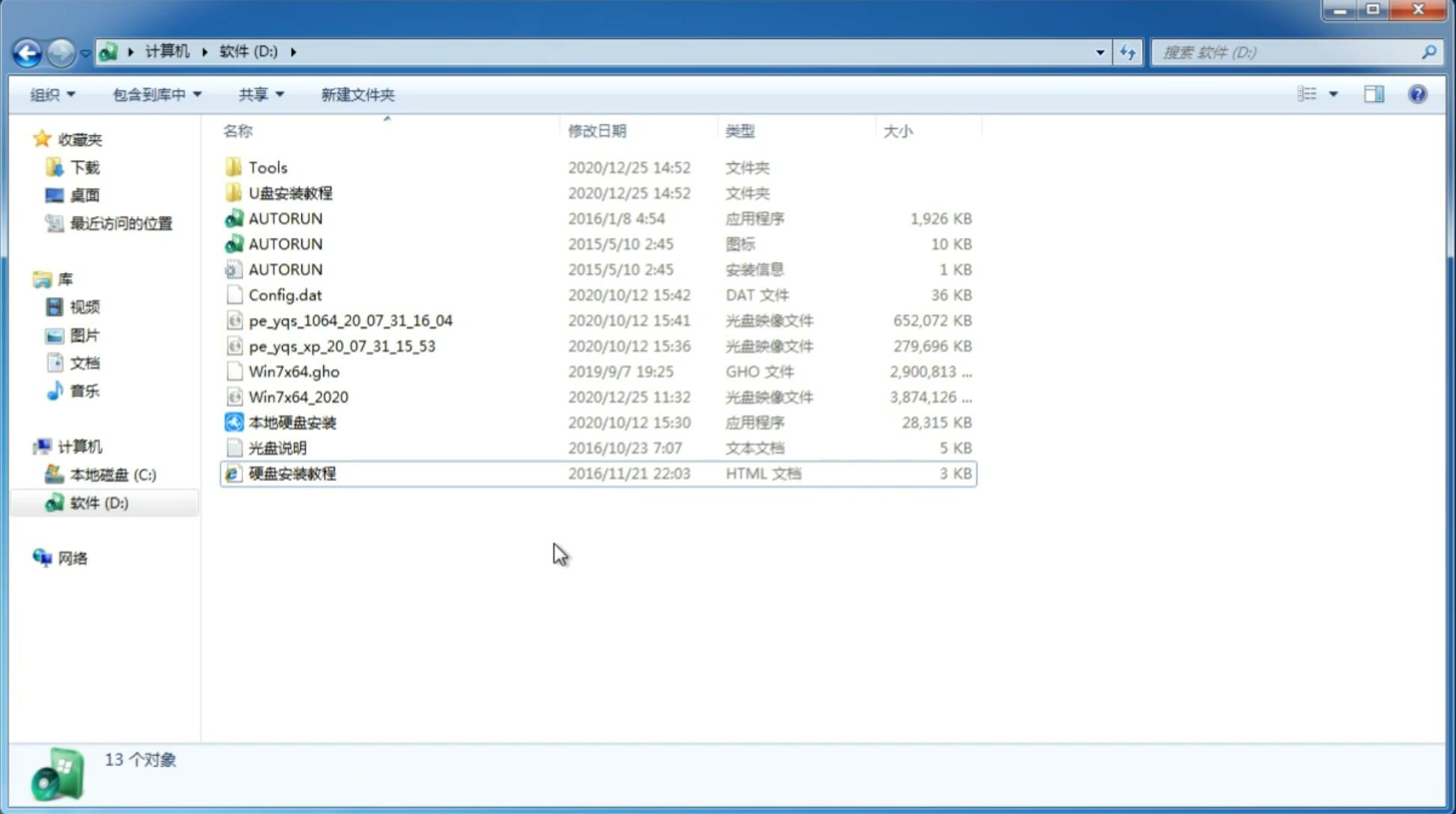
Task: Click 新建文件夹 button in toolbar
Action: (x=357, y=94)
